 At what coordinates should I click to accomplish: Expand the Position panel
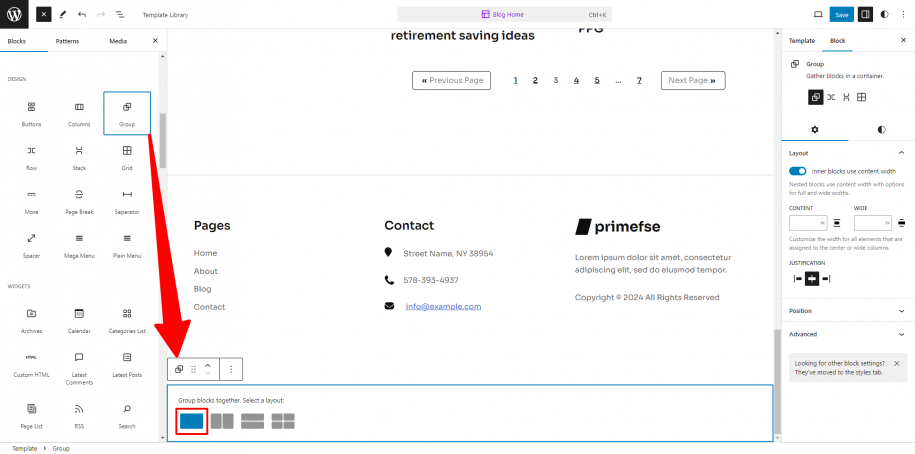coord(848,311)
